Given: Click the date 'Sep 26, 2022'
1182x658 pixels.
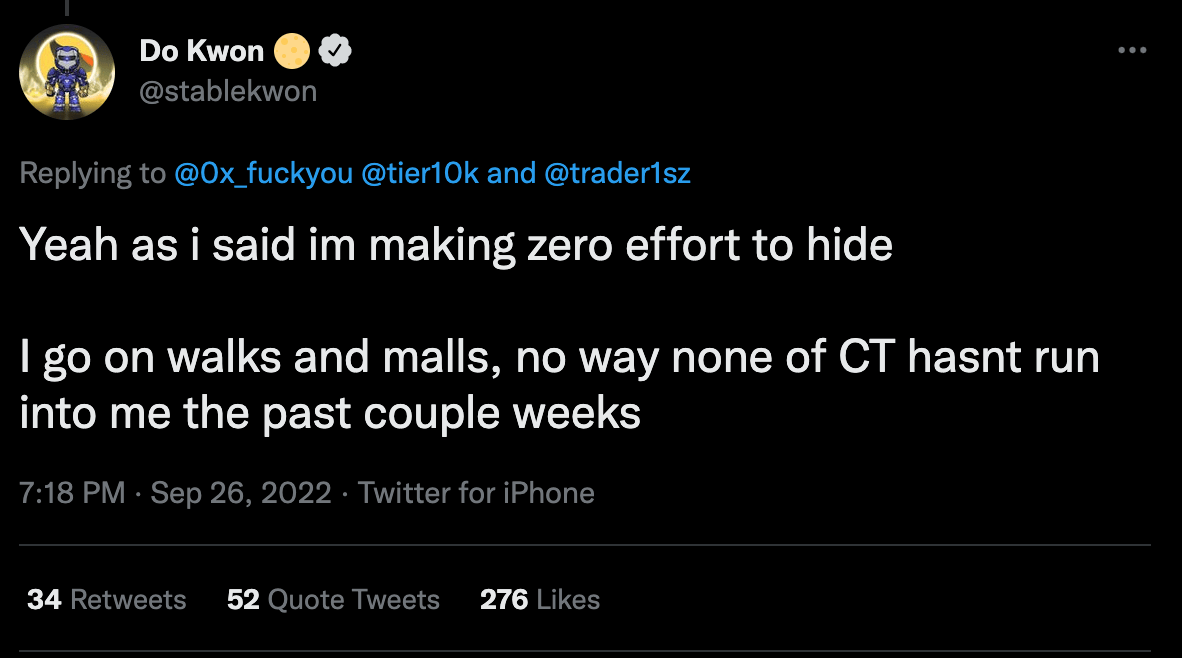Looking at the screenshot, I should (x=240, y=493).
